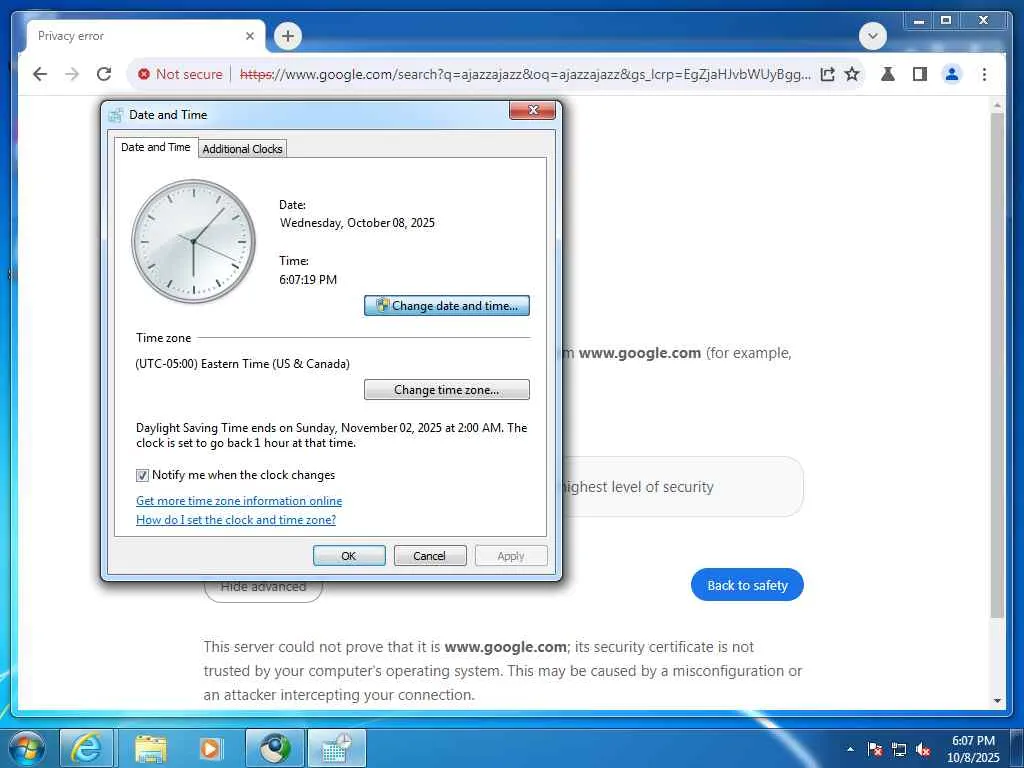Click Chrome's forward navigation arrow

pyautogui.click(x=72, y=74)
